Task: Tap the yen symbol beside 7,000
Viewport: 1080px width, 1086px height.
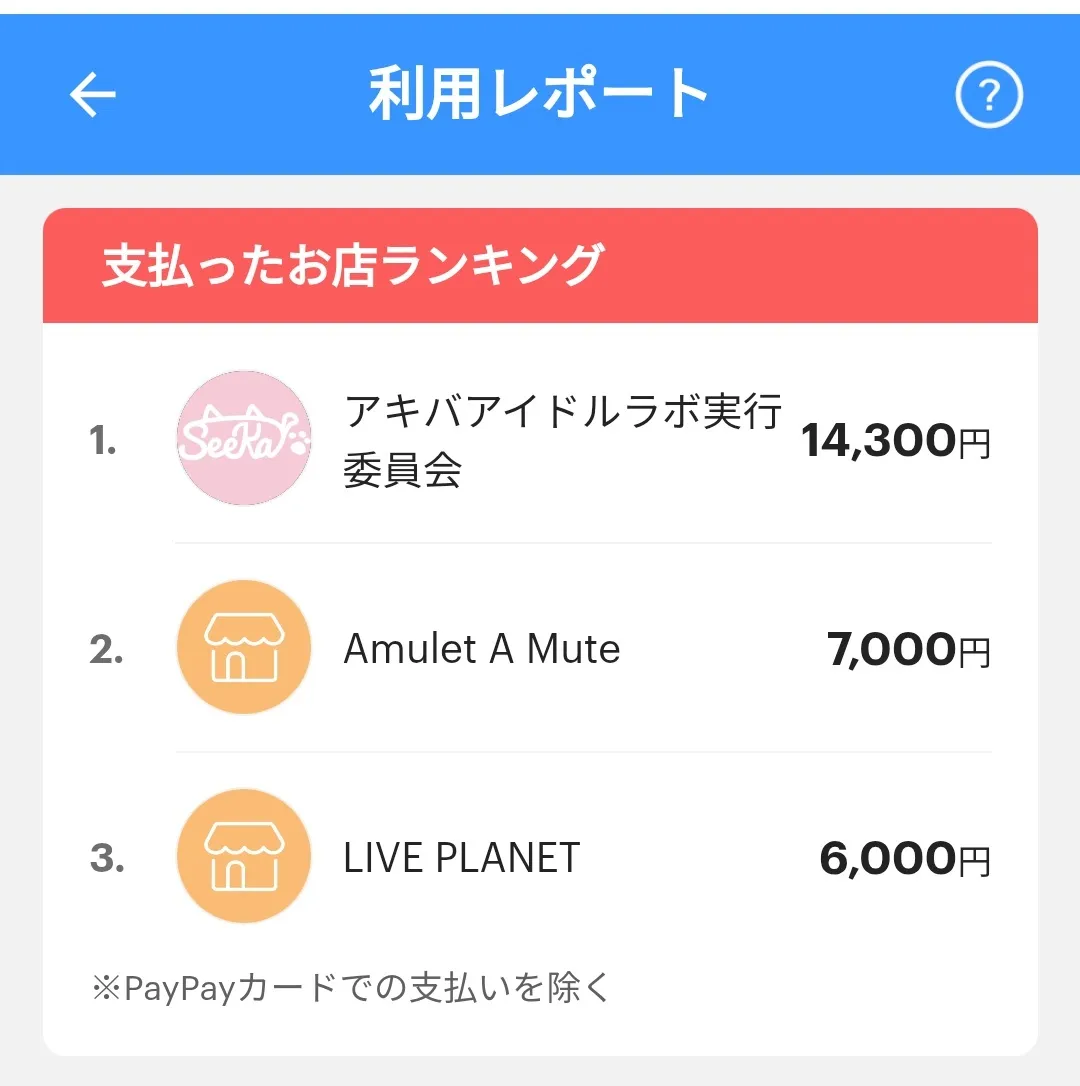Action: pyautogui.click(x=975, y=653)
